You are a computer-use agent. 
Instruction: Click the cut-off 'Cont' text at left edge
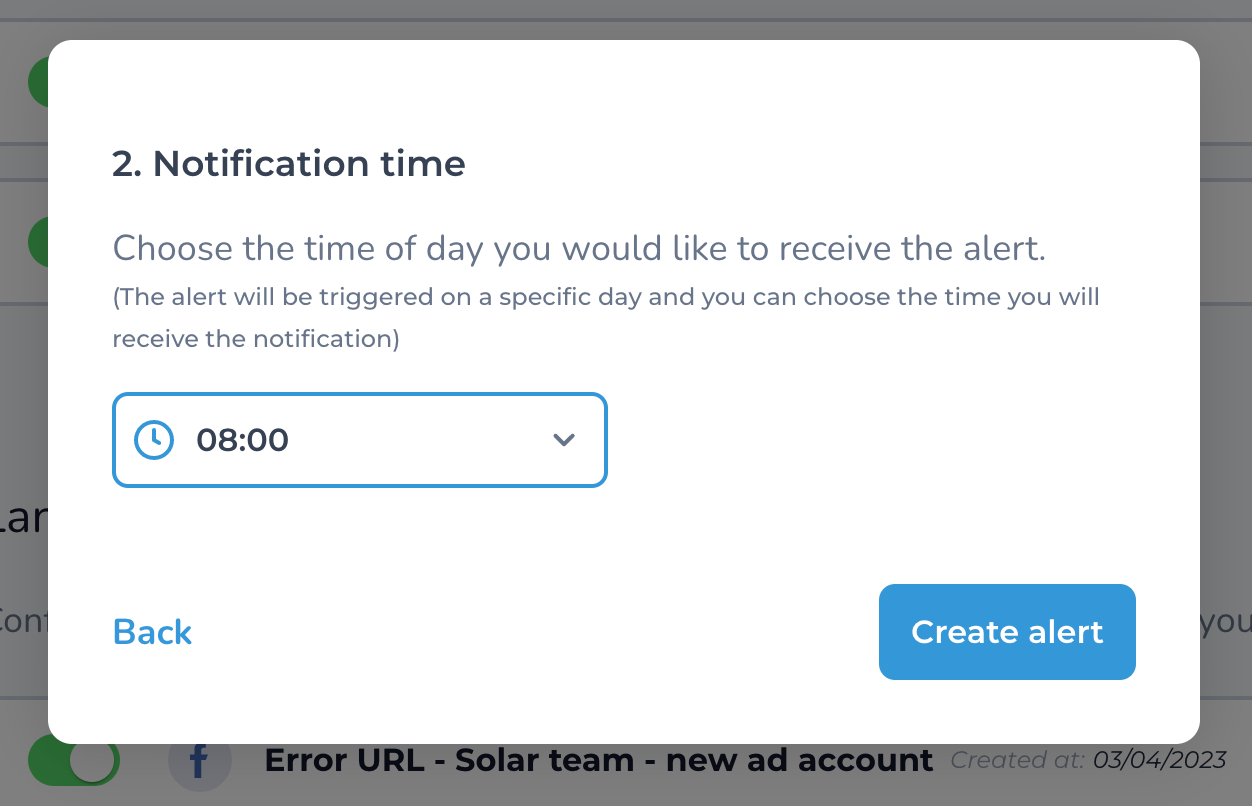pos(24,620)
